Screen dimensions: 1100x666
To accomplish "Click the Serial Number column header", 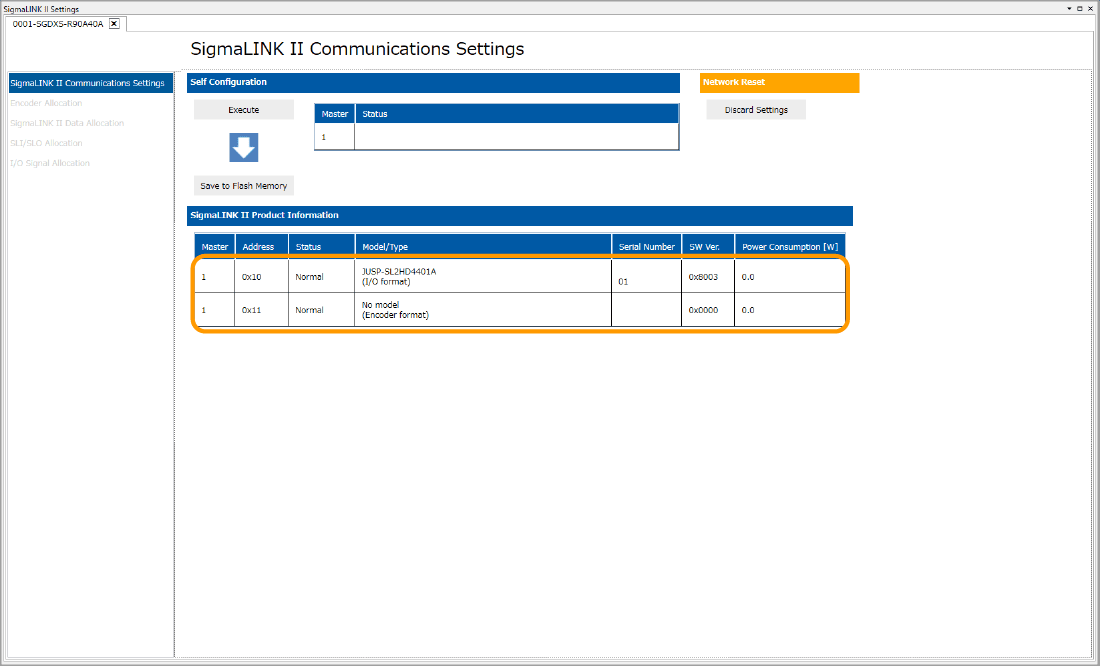I will point(646,247).
